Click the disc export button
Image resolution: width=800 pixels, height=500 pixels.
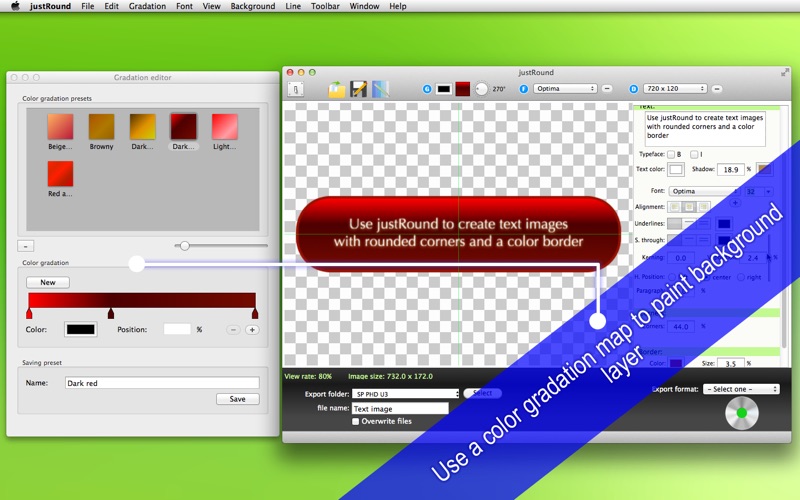742,413
